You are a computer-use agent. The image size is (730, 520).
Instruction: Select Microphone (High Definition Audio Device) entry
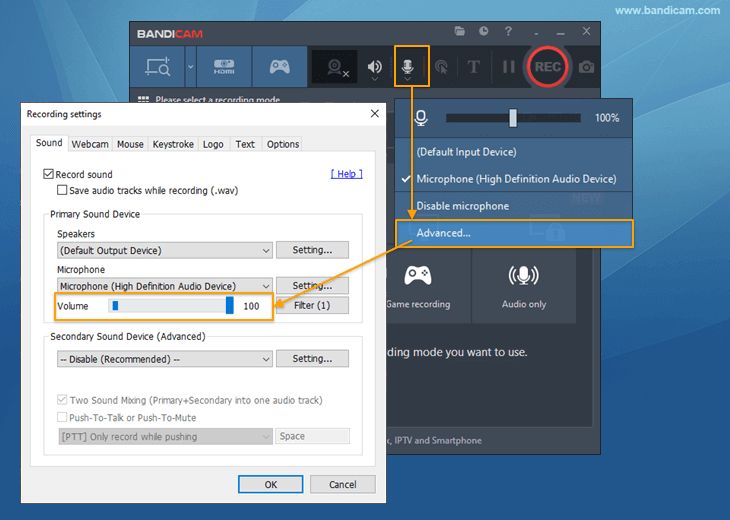(516, 179)
